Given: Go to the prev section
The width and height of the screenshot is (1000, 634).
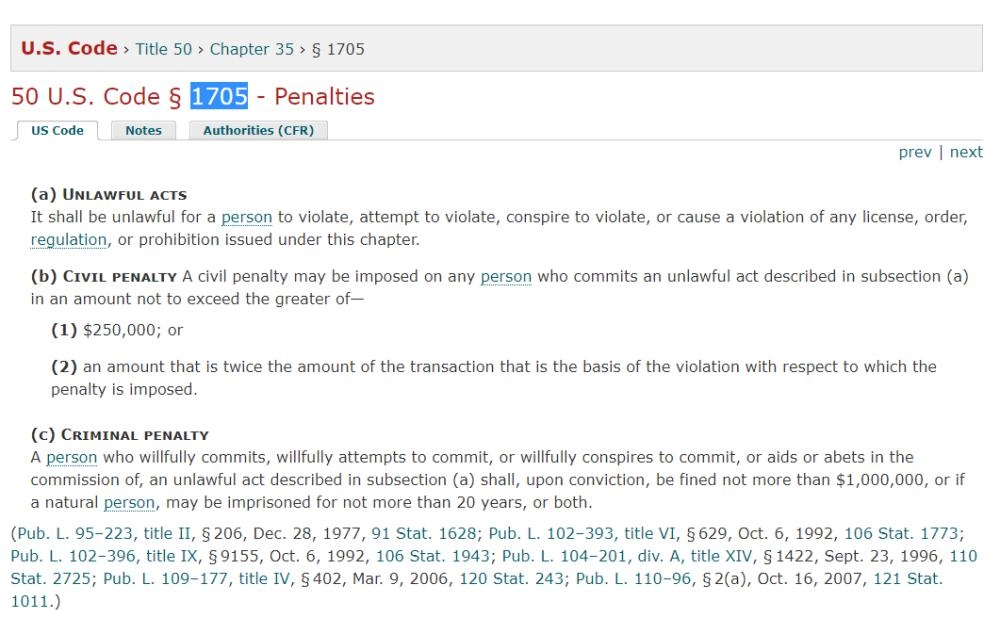Looking at the screenshot, I should pyautogui.click(x=914, y=152).
